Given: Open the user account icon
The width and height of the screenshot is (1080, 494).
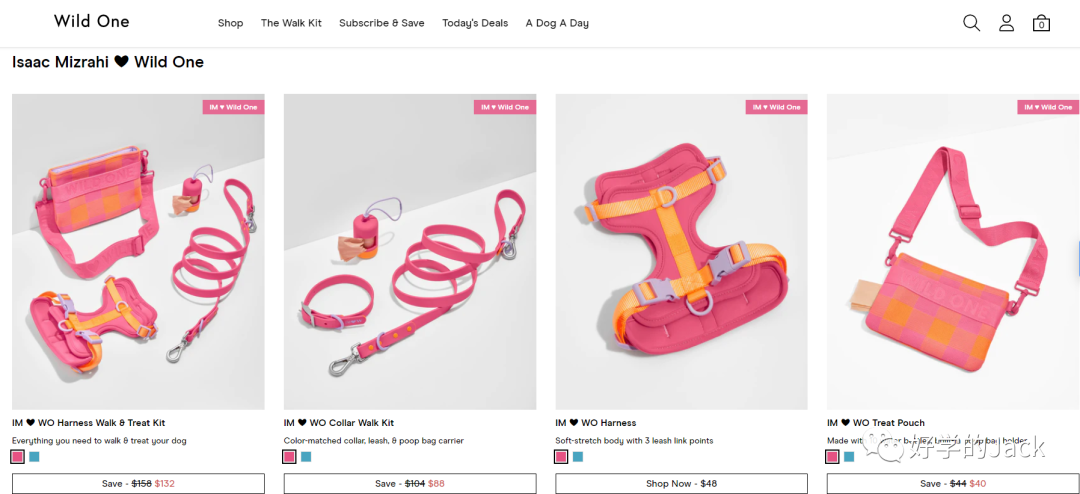Looking at the screenshot, I should (x=1006, y=23).
